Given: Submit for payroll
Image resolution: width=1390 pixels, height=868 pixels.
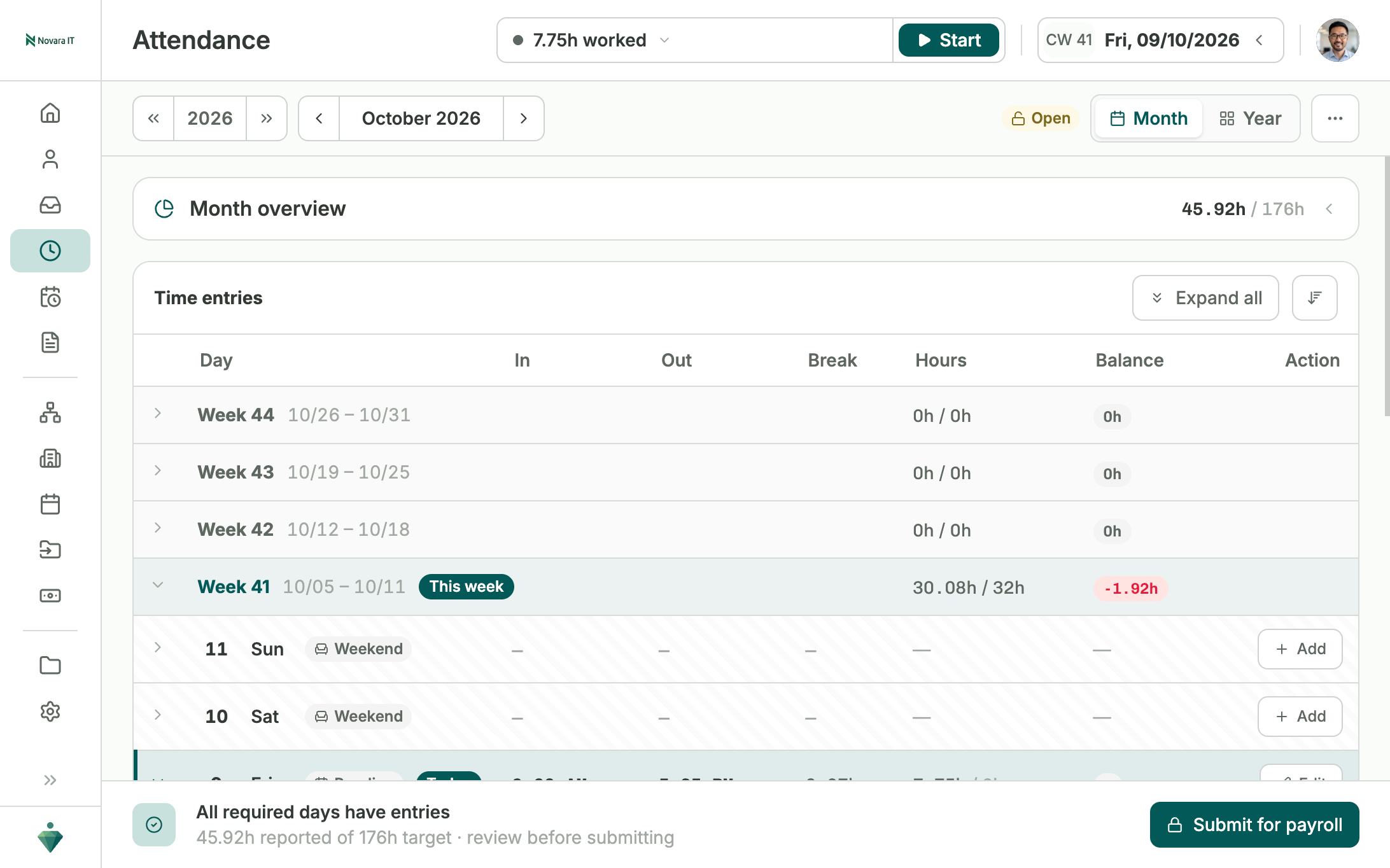Looking at the screenshot, I should (x=1254, y=825).
